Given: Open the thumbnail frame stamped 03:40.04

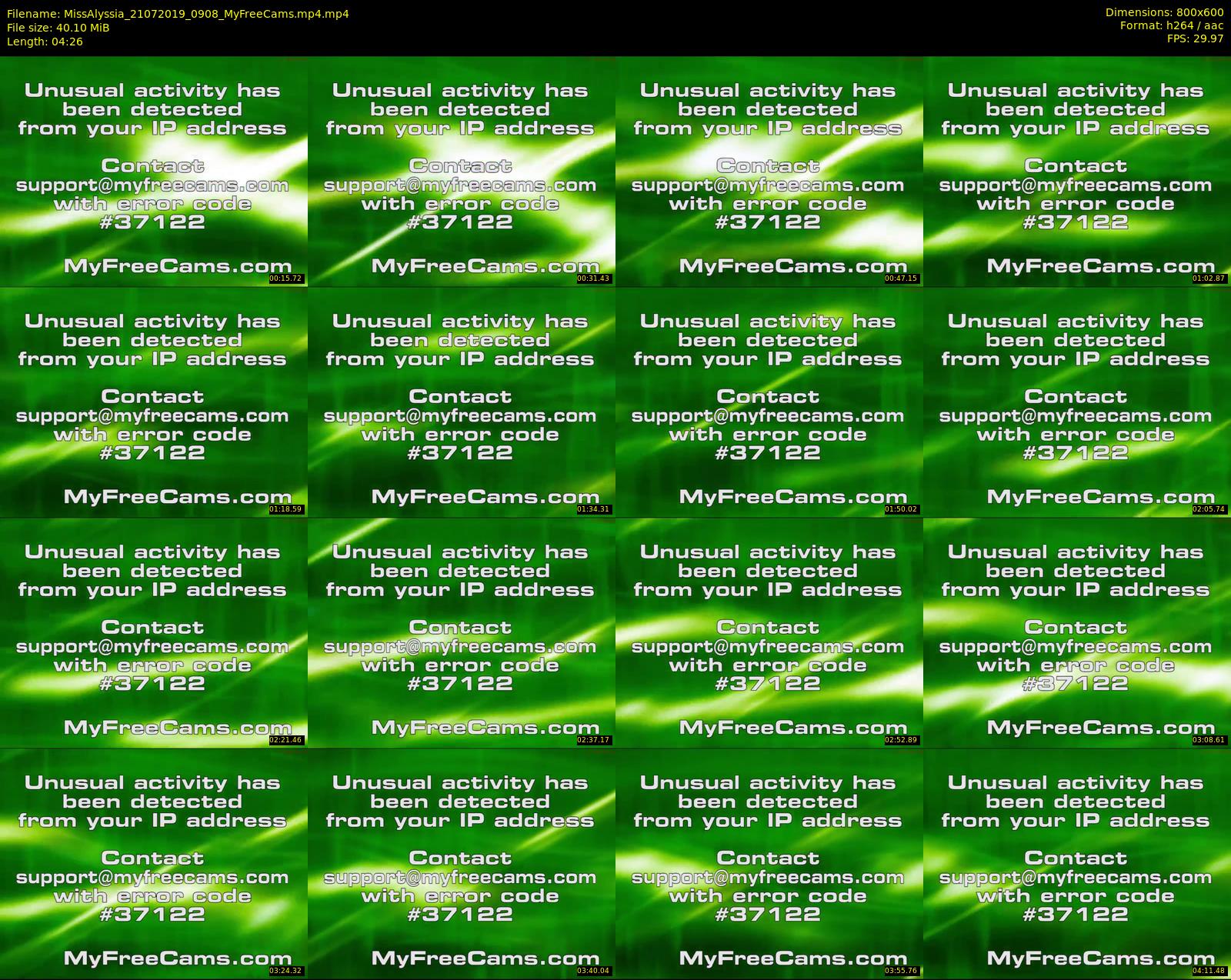Looking at the screenshot, I should 461,864.
